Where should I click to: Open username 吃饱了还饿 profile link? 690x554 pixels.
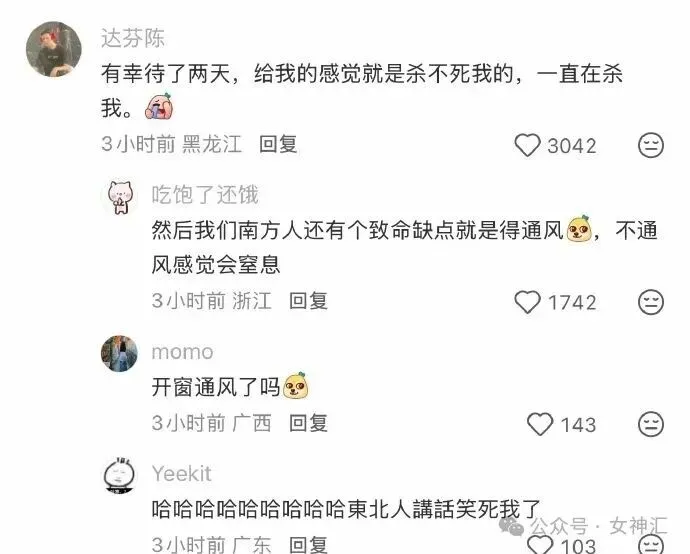tap(205, 195)
